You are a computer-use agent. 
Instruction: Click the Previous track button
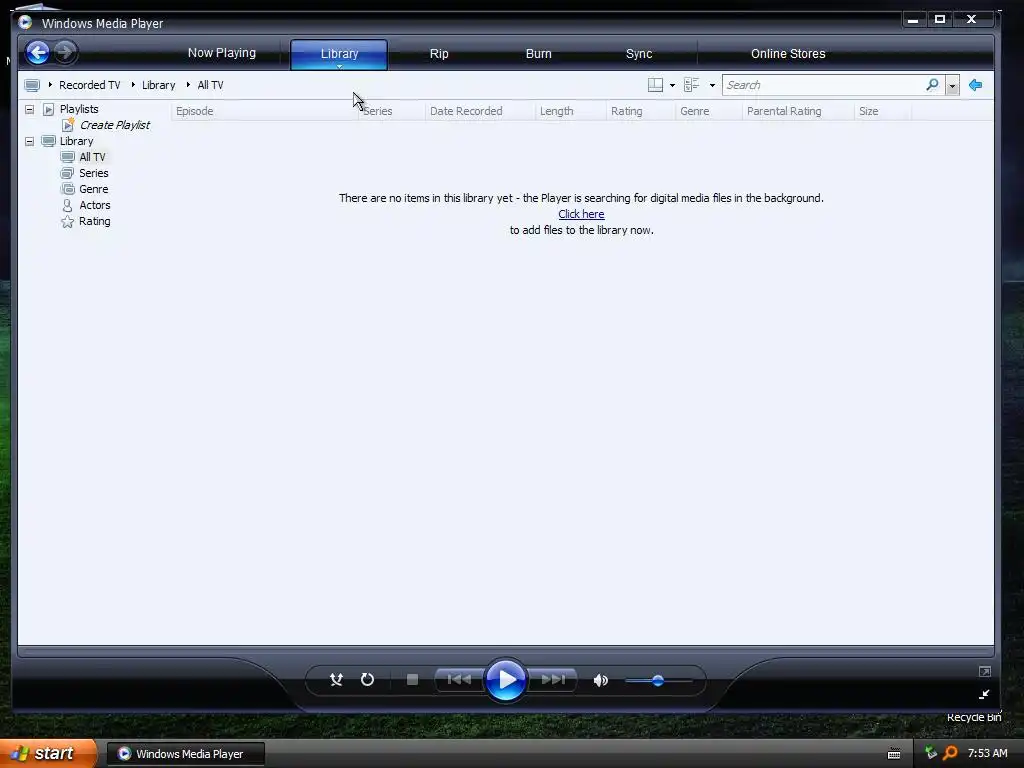click(x=459, y=680)
